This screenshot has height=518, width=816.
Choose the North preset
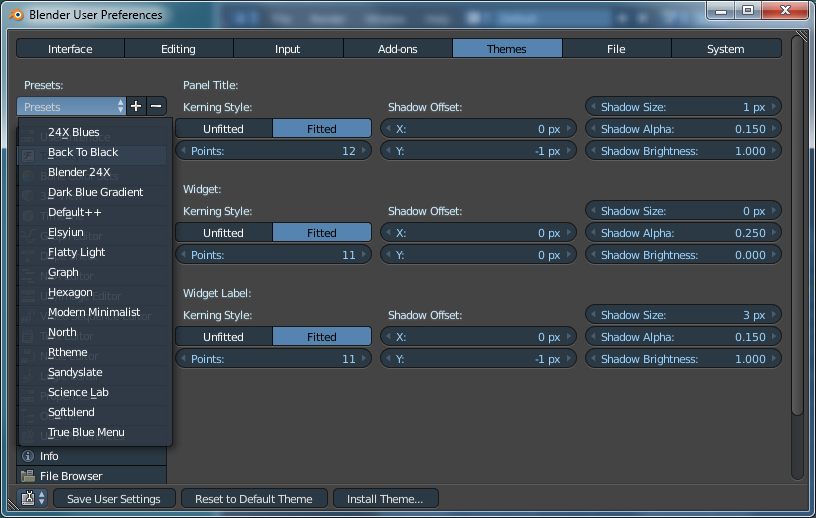tap(95, 332)
